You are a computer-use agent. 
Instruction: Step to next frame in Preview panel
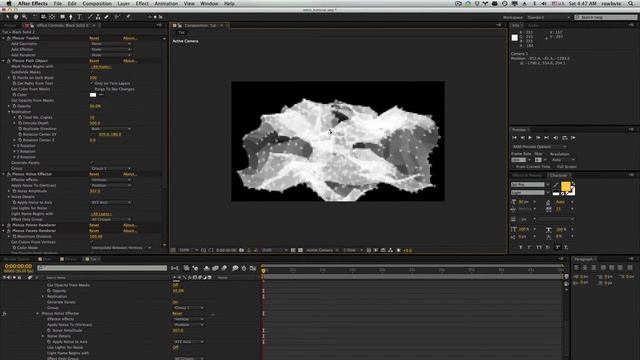(x=538, y=138)
